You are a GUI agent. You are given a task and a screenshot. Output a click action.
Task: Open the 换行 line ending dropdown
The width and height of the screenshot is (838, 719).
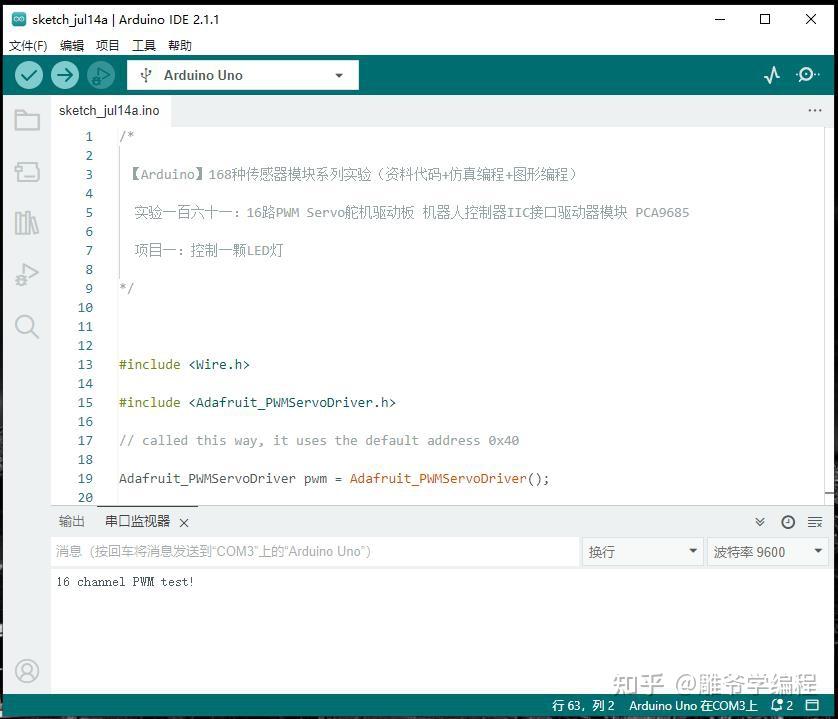tap(642, 552)
